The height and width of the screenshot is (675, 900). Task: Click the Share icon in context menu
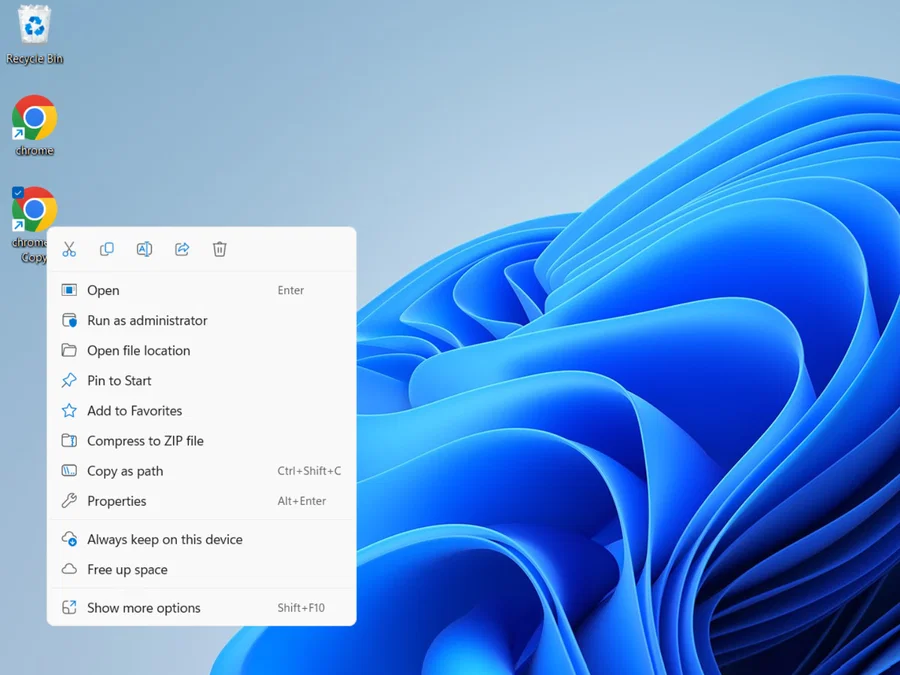click(x=182, y=249)
